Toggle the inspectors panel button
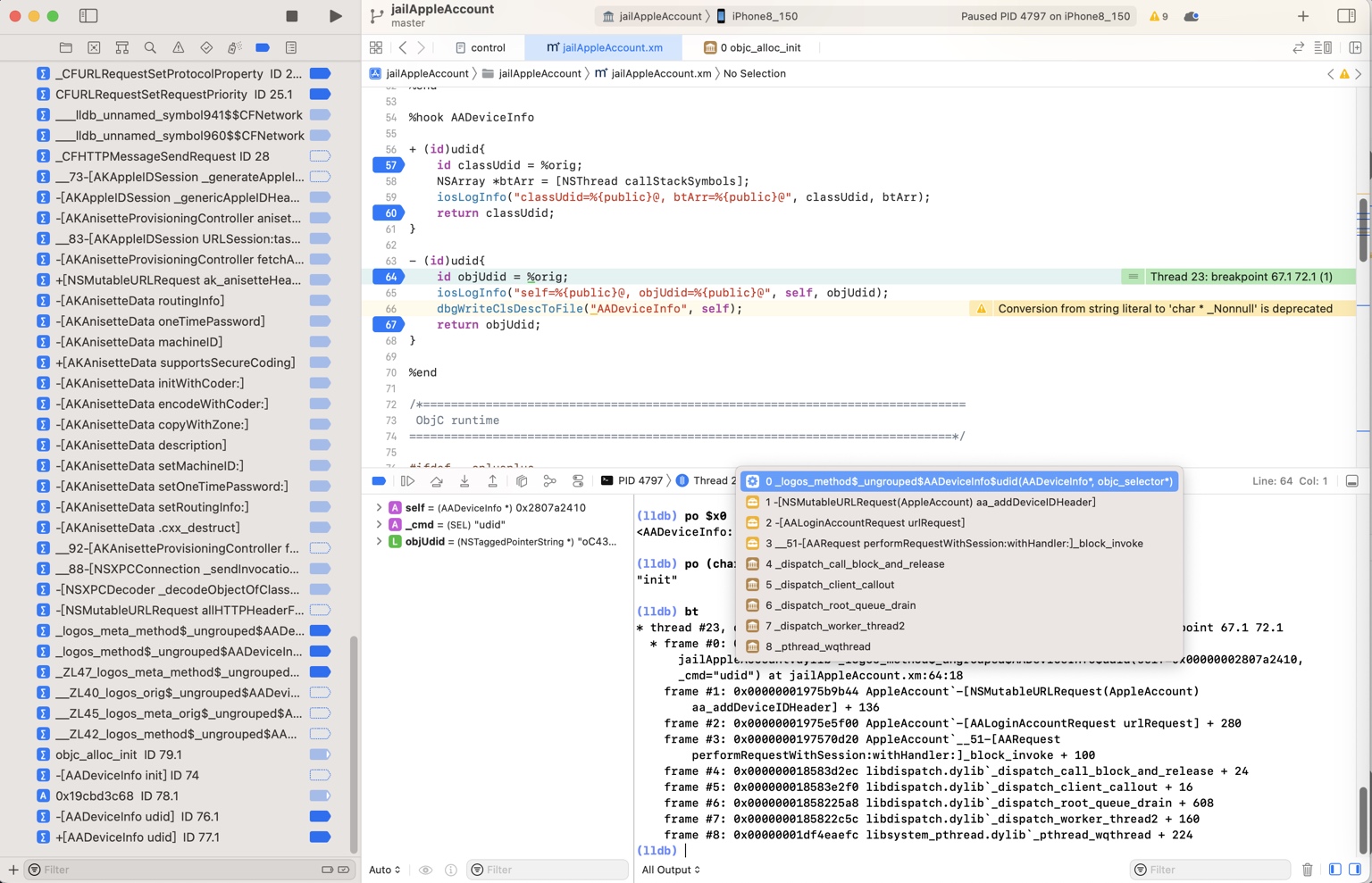Screen dimensions: 1372x883 (x=1346, y=16)
